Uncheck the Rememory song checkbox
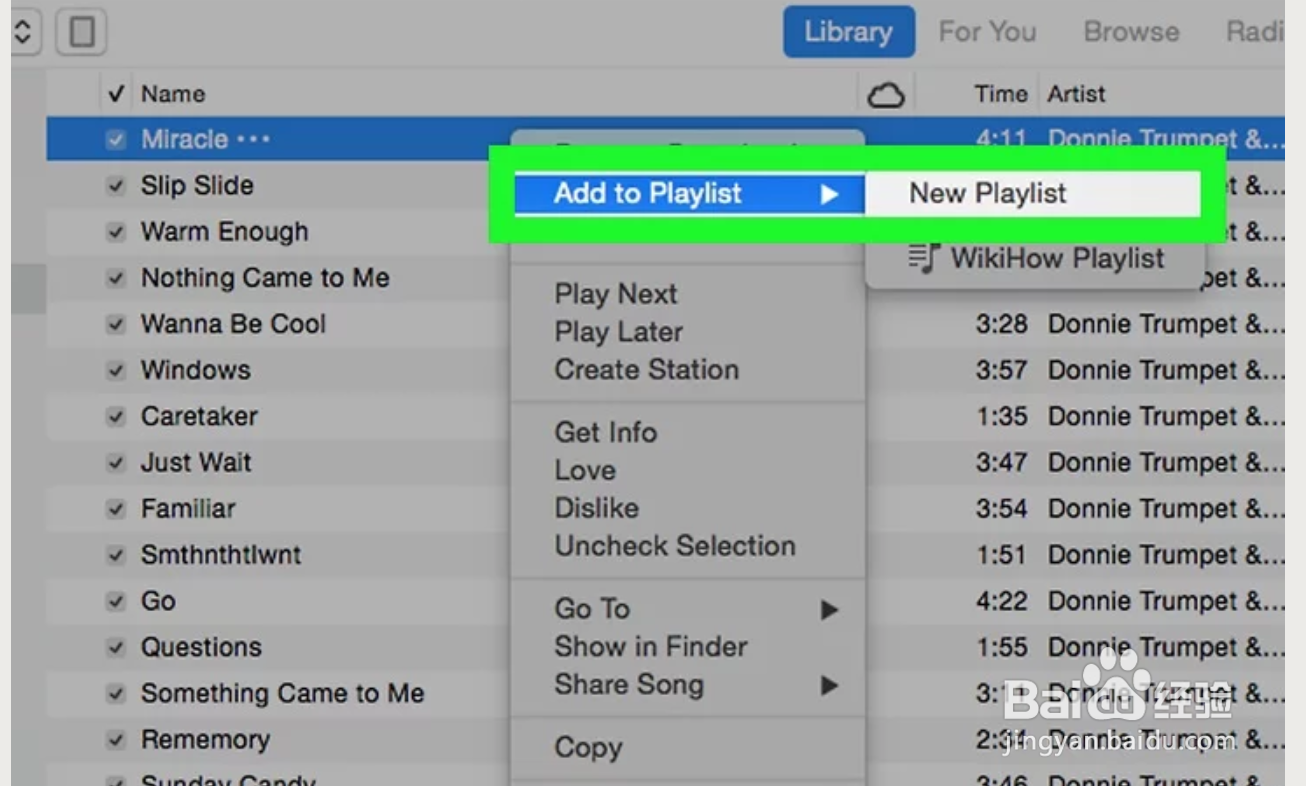 click(116, 740)
